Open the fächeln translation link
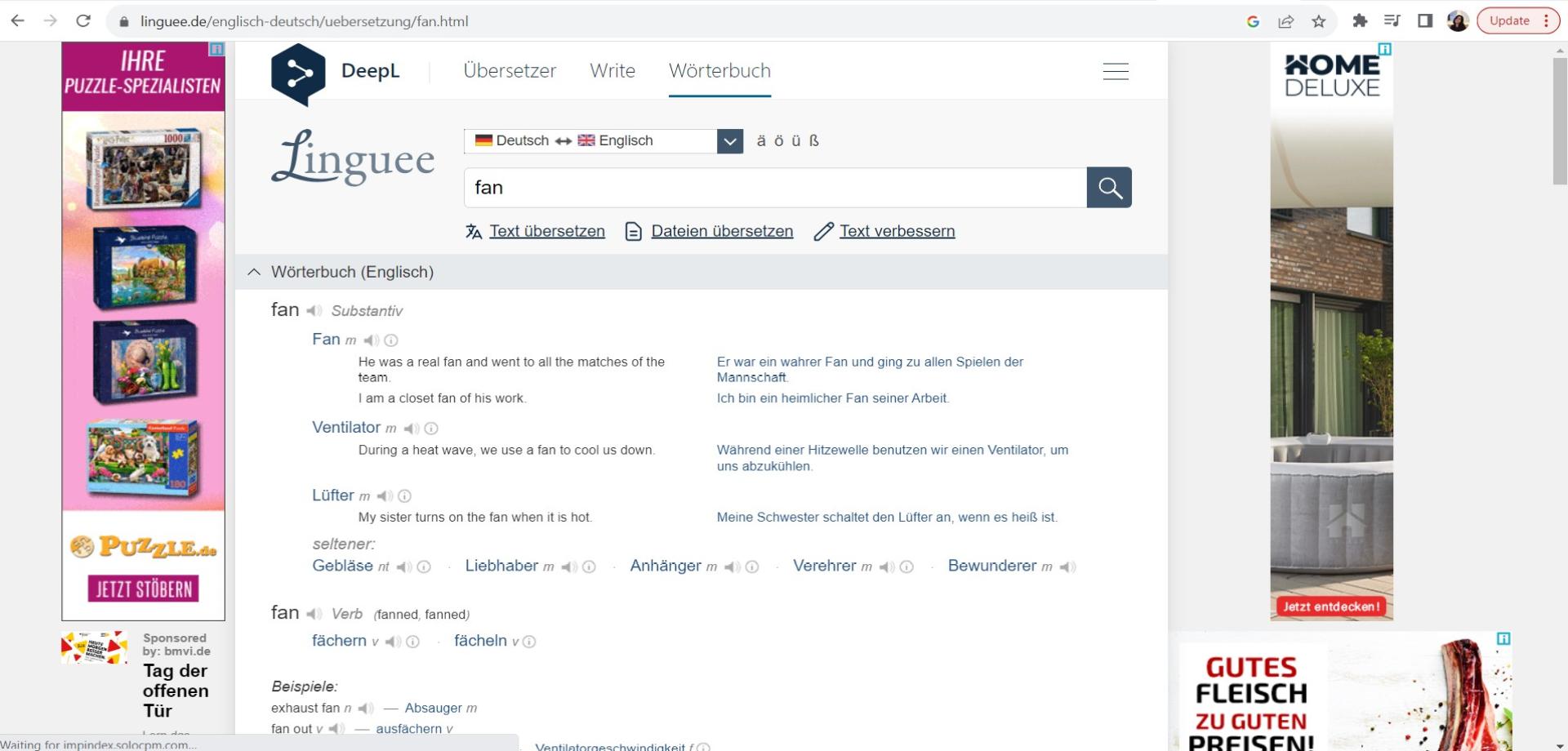The height and width of the screenshot is (751, 1568). click(480, 642)
